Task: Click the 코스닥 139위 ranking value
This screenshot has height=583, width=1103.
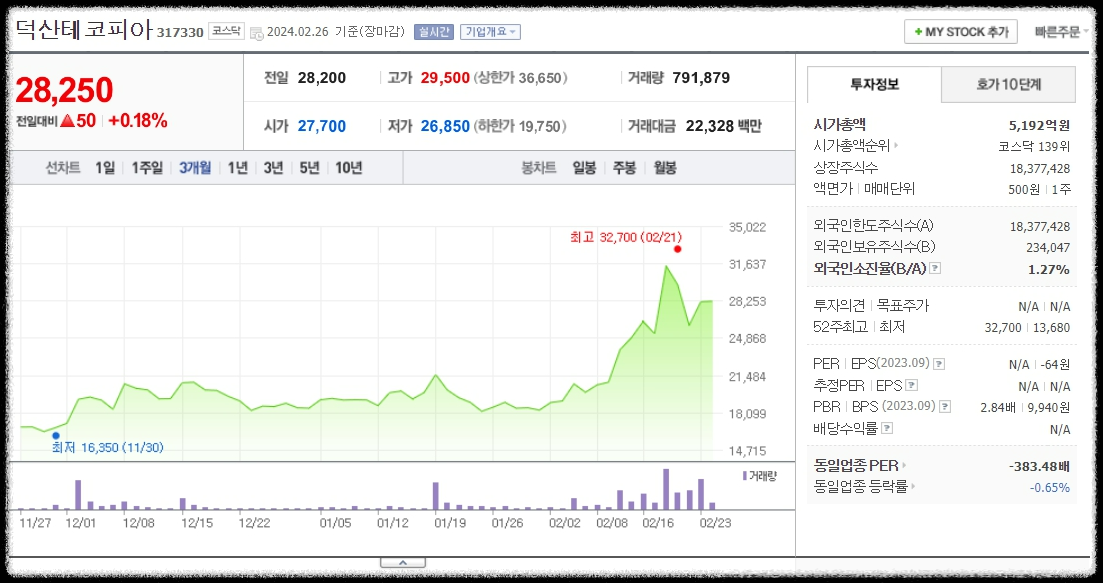Action: 1034,146
